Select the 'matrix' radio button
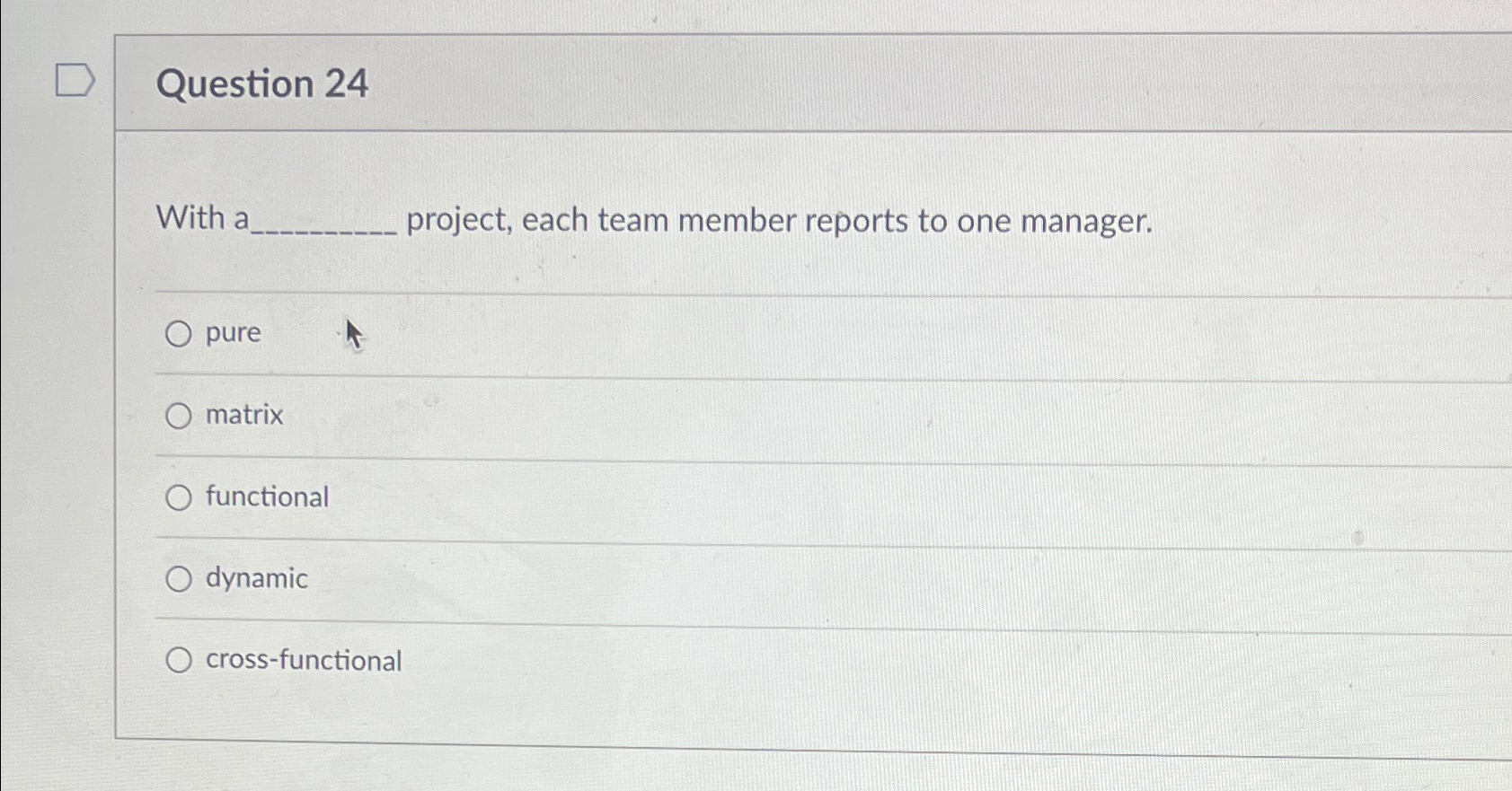This screenshot has width=1512, height=791. [x=180, y=416]
